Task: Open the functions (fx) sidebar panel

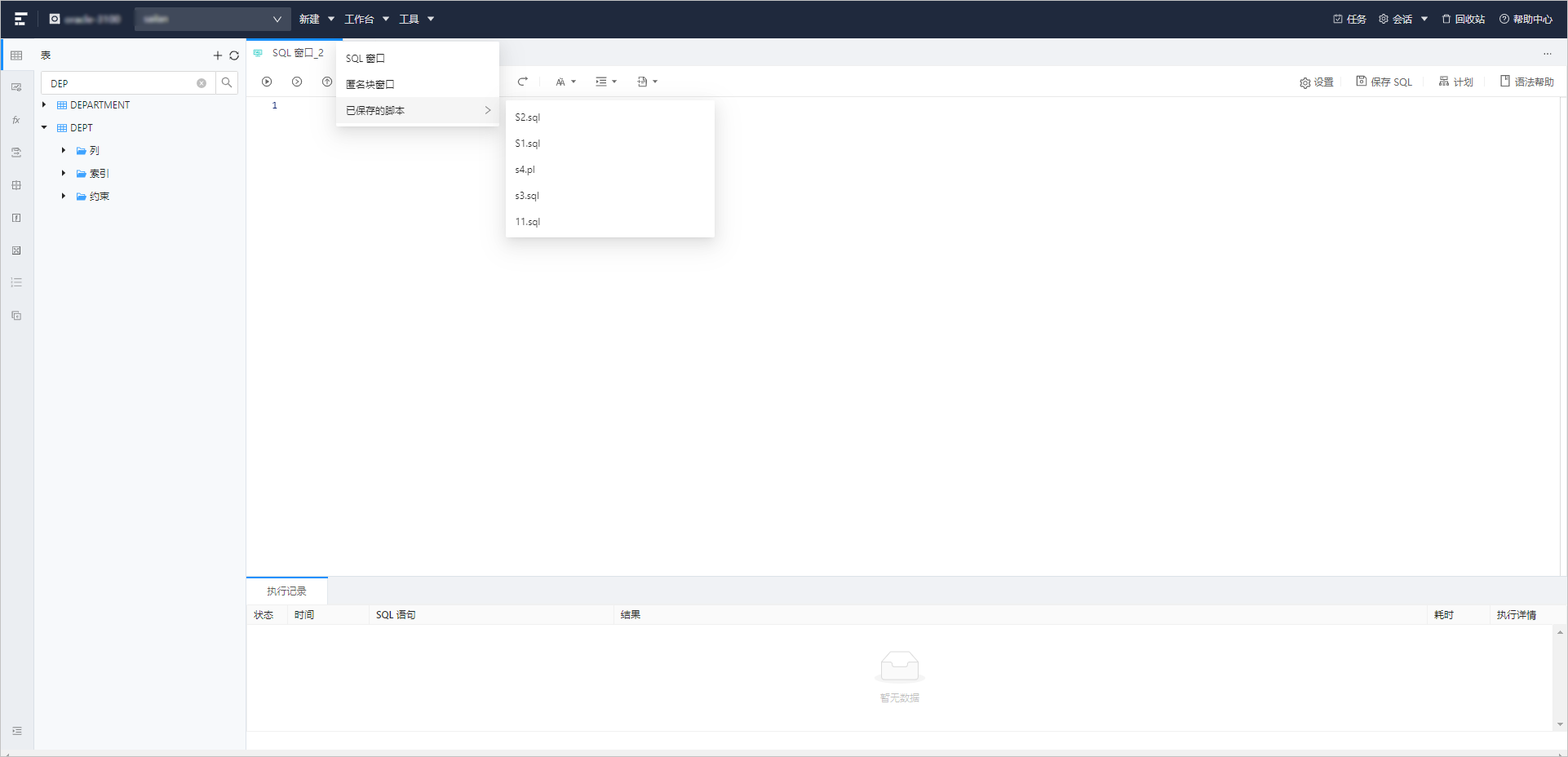Action: [x=16, y=120]
